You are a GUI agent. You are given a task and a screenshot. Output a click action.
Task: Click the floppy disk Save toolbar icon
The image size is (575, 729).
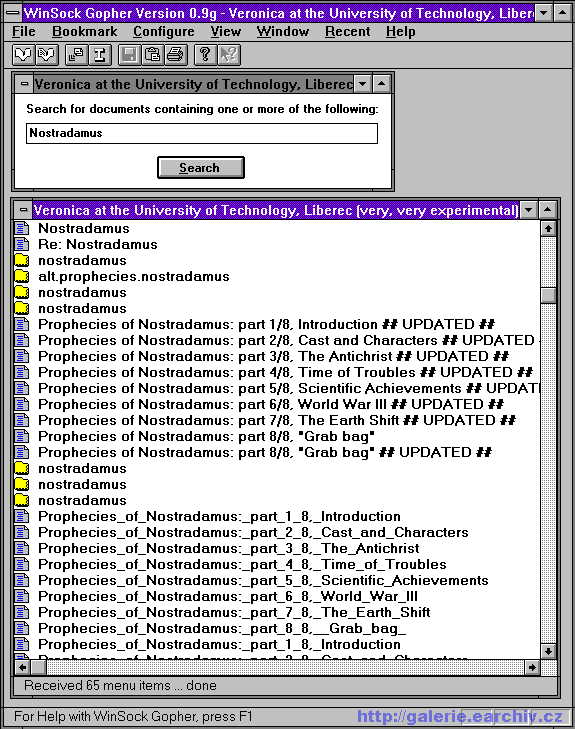click(129, 55)
